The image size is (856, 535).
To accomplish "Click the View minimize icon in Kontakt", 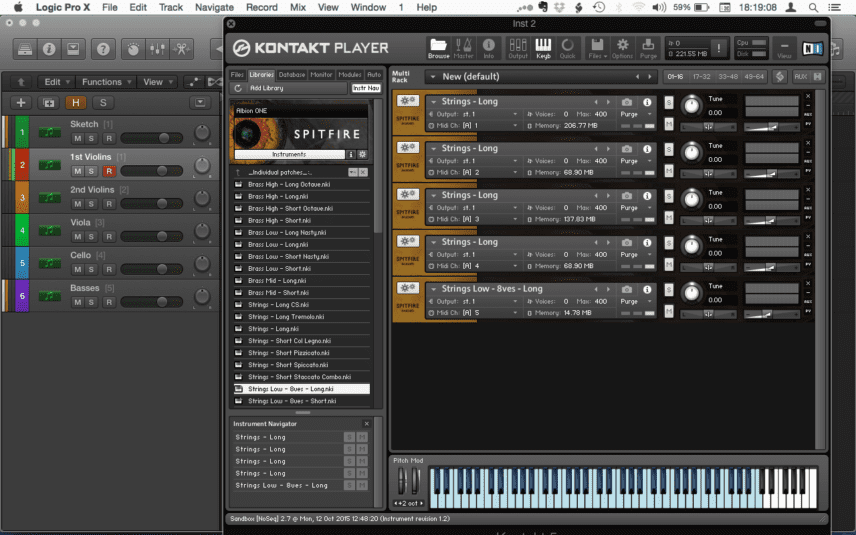I will click(784, 48).
